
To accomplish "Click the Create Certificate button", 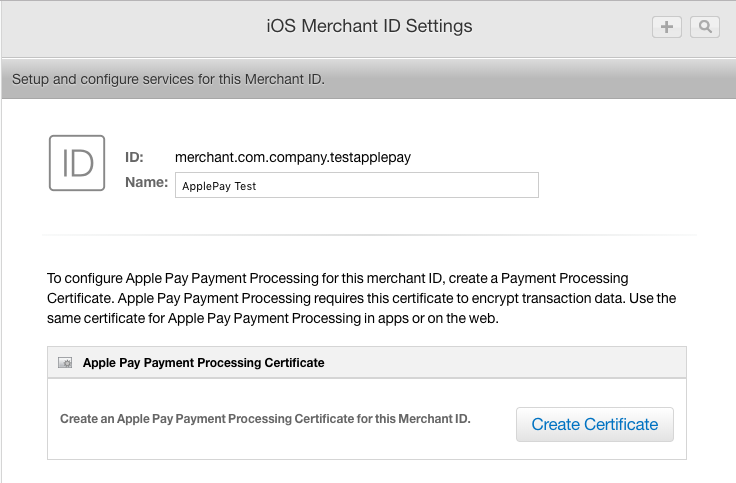I will coord(594,424).
